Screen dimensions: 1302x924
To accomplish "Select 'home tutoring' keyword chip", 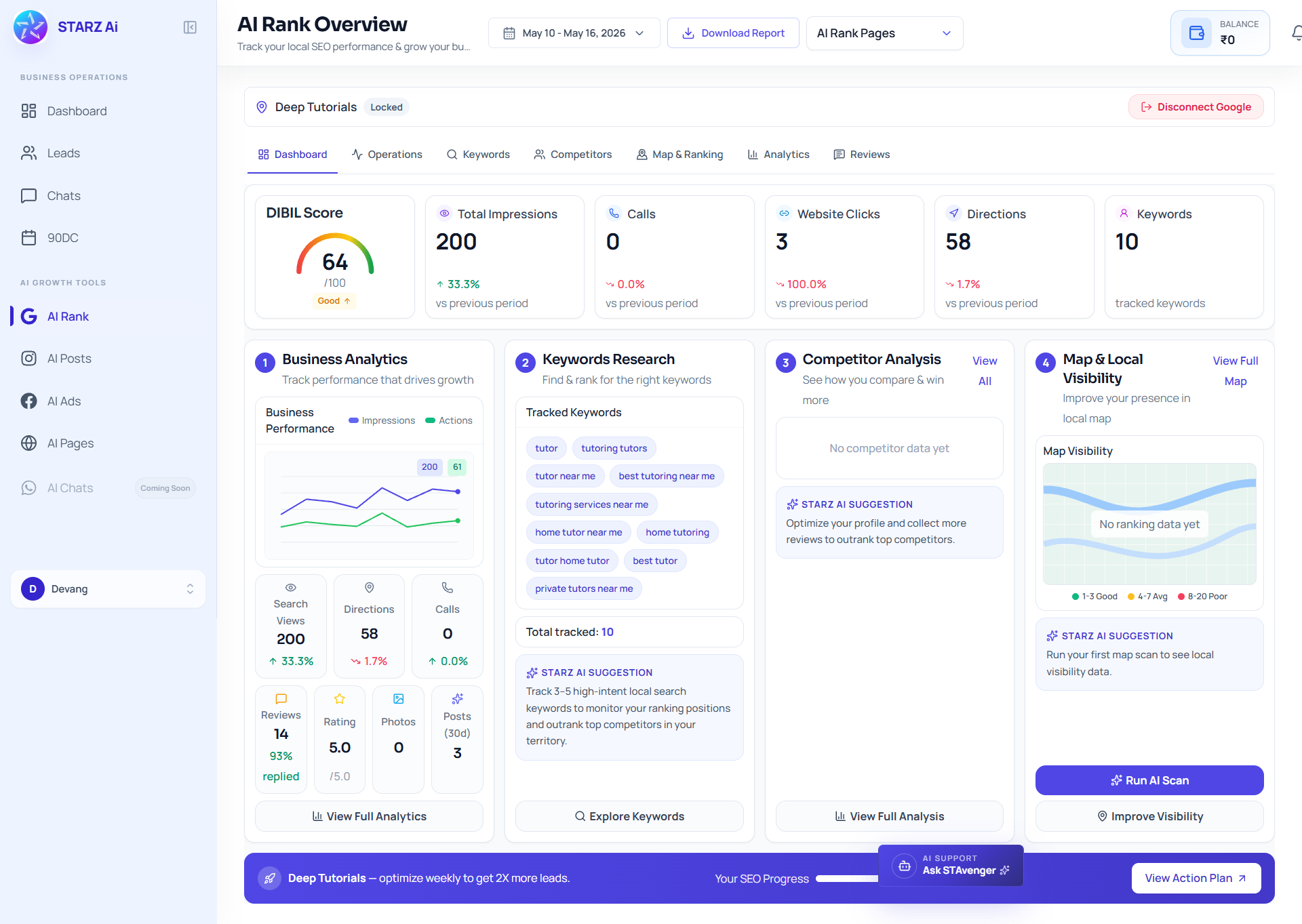I will tap(677, 532).
